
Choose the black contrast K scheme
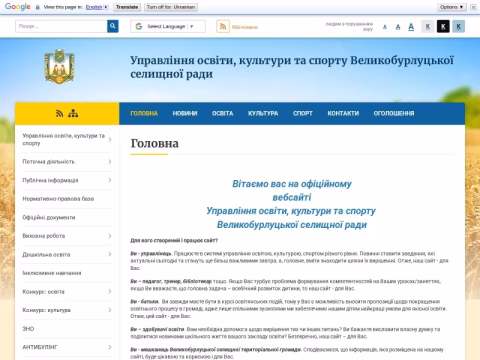pyautogui.click(x=443, y=26)
